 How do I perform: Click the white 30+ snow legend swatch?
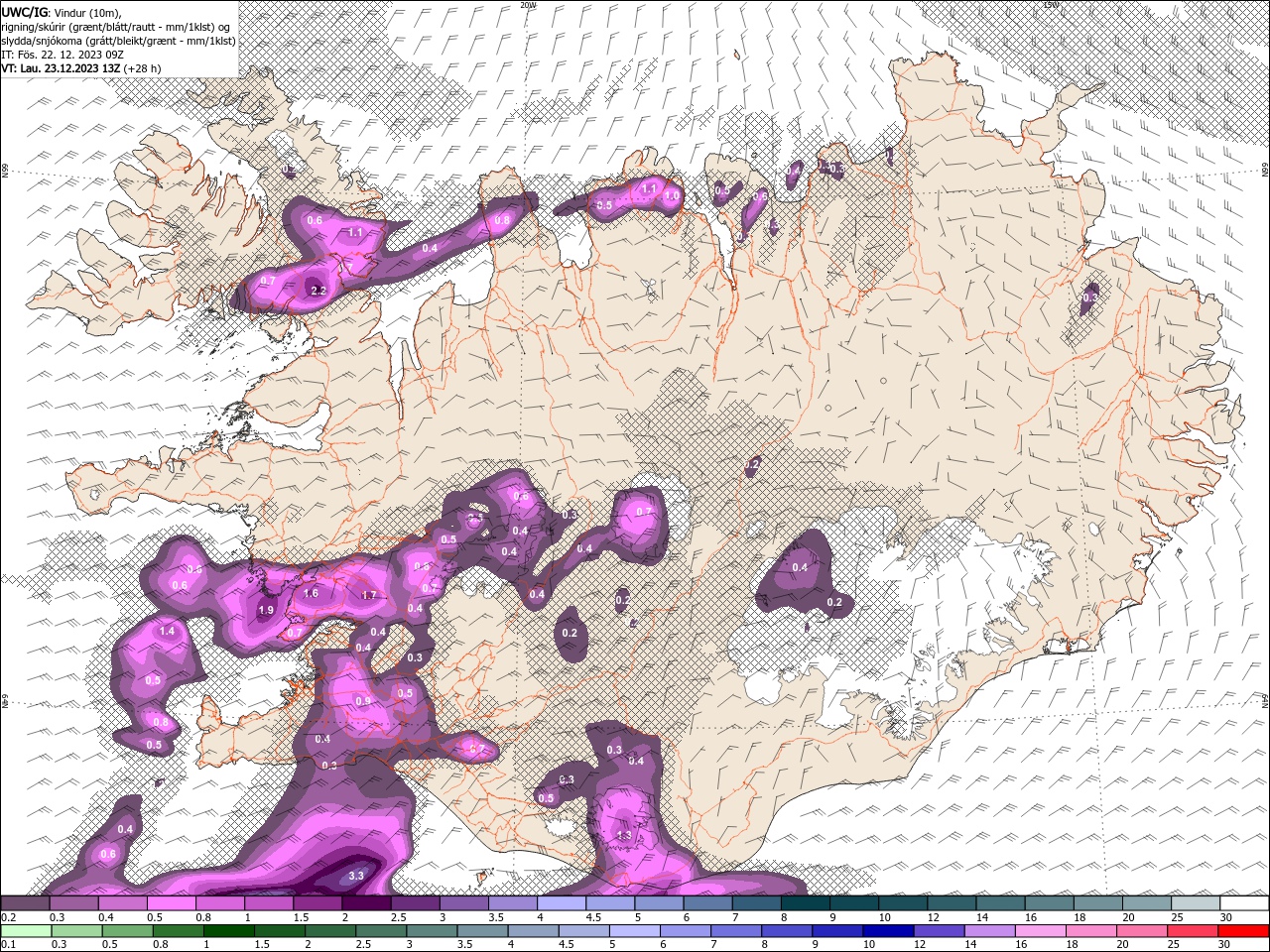[1243, 903]
